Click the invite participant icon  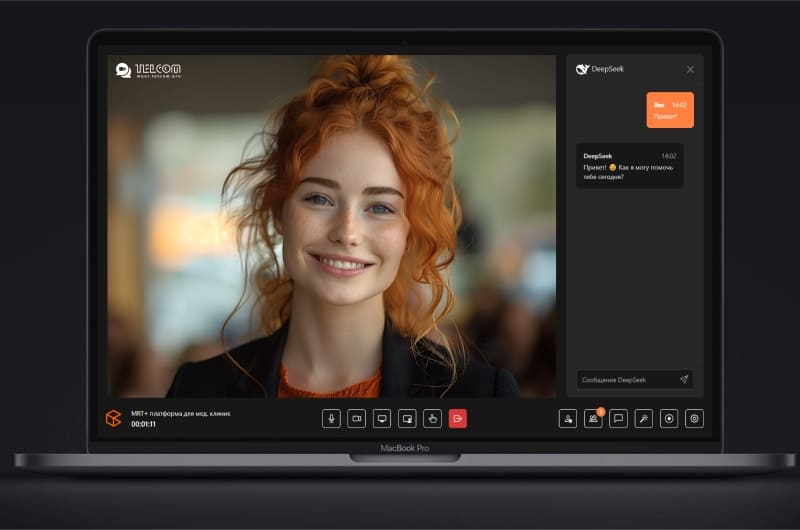(568, 419)
